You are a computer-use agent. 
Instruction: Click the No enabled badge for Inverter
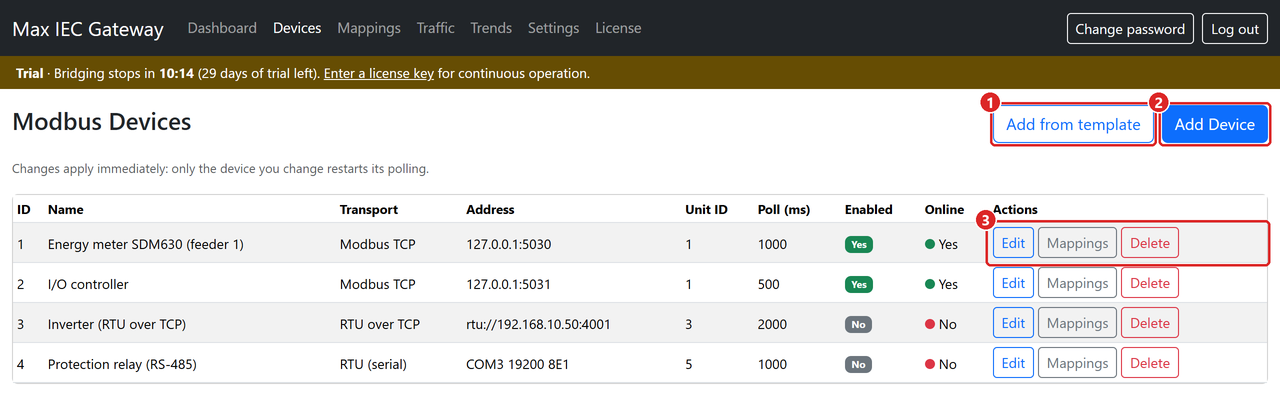click(857, 324)
